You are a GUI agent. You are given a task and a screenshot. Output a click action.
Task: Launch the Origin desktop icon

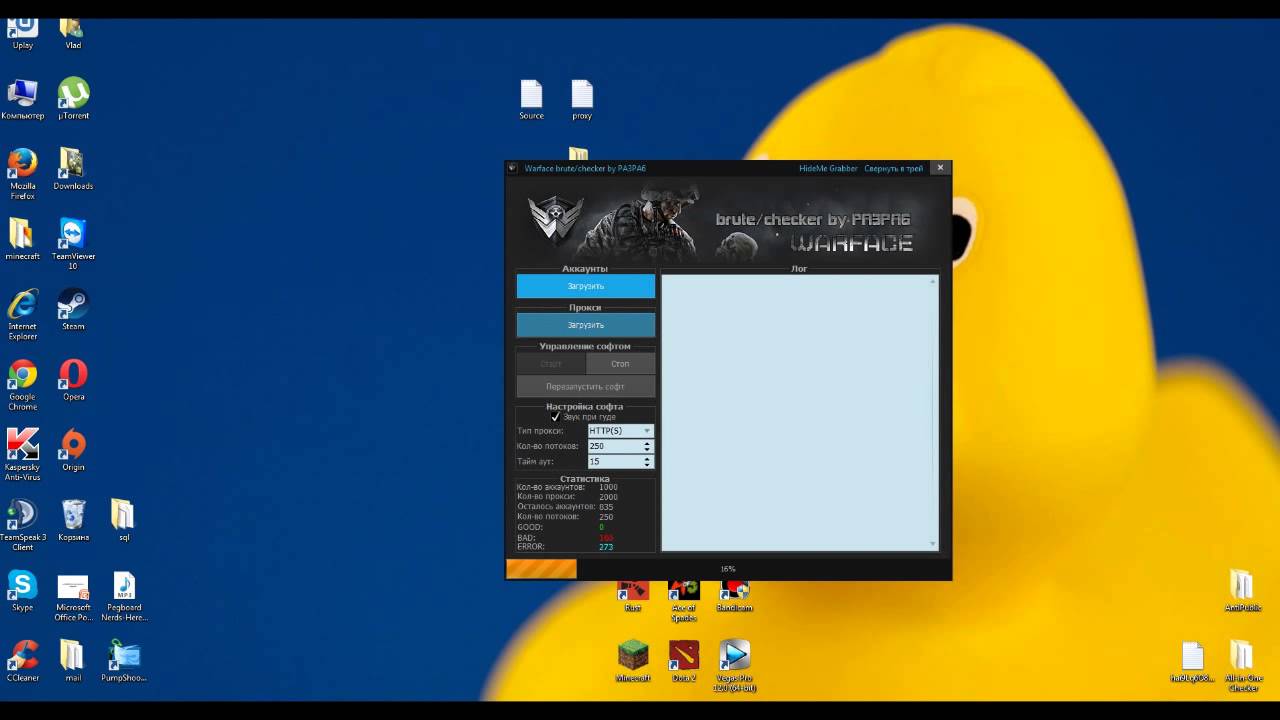73,450
